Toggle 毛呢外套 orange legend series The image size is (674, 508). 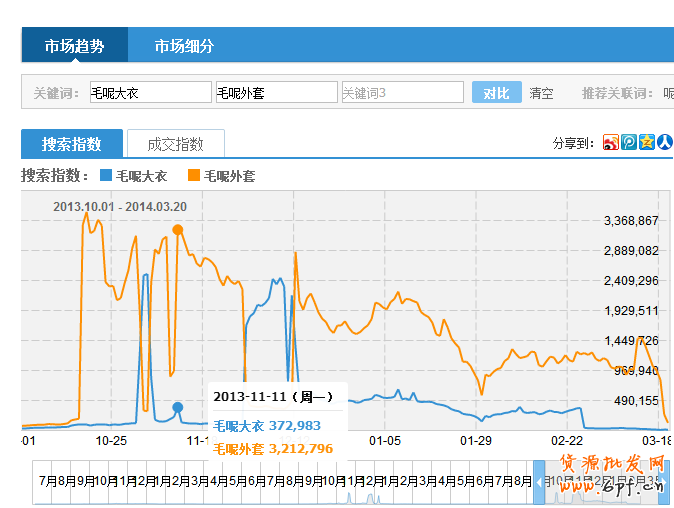pos(221,176)
